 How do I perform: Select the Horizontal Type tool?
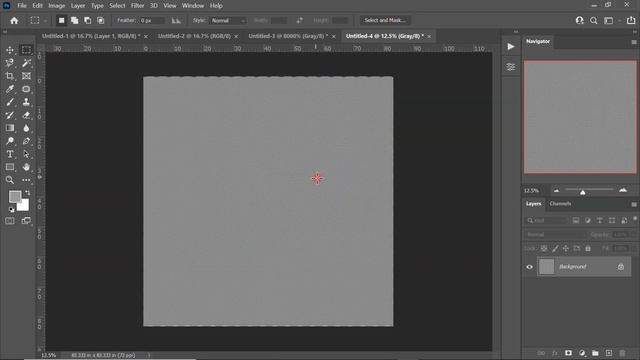(10, 154)
